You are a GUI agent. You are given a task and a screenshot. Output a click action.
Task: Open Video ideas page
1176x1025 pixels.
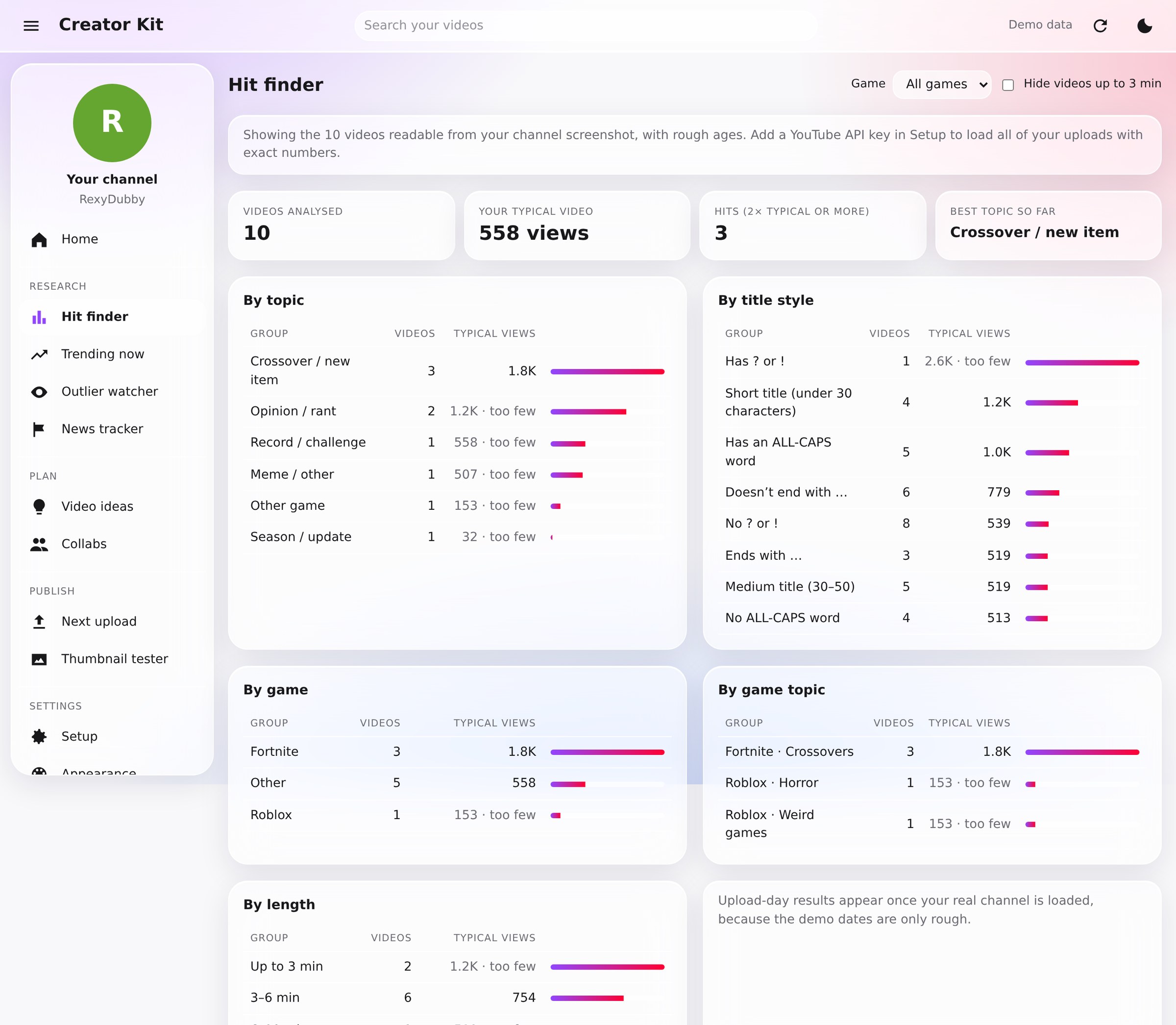coord(112,506)
